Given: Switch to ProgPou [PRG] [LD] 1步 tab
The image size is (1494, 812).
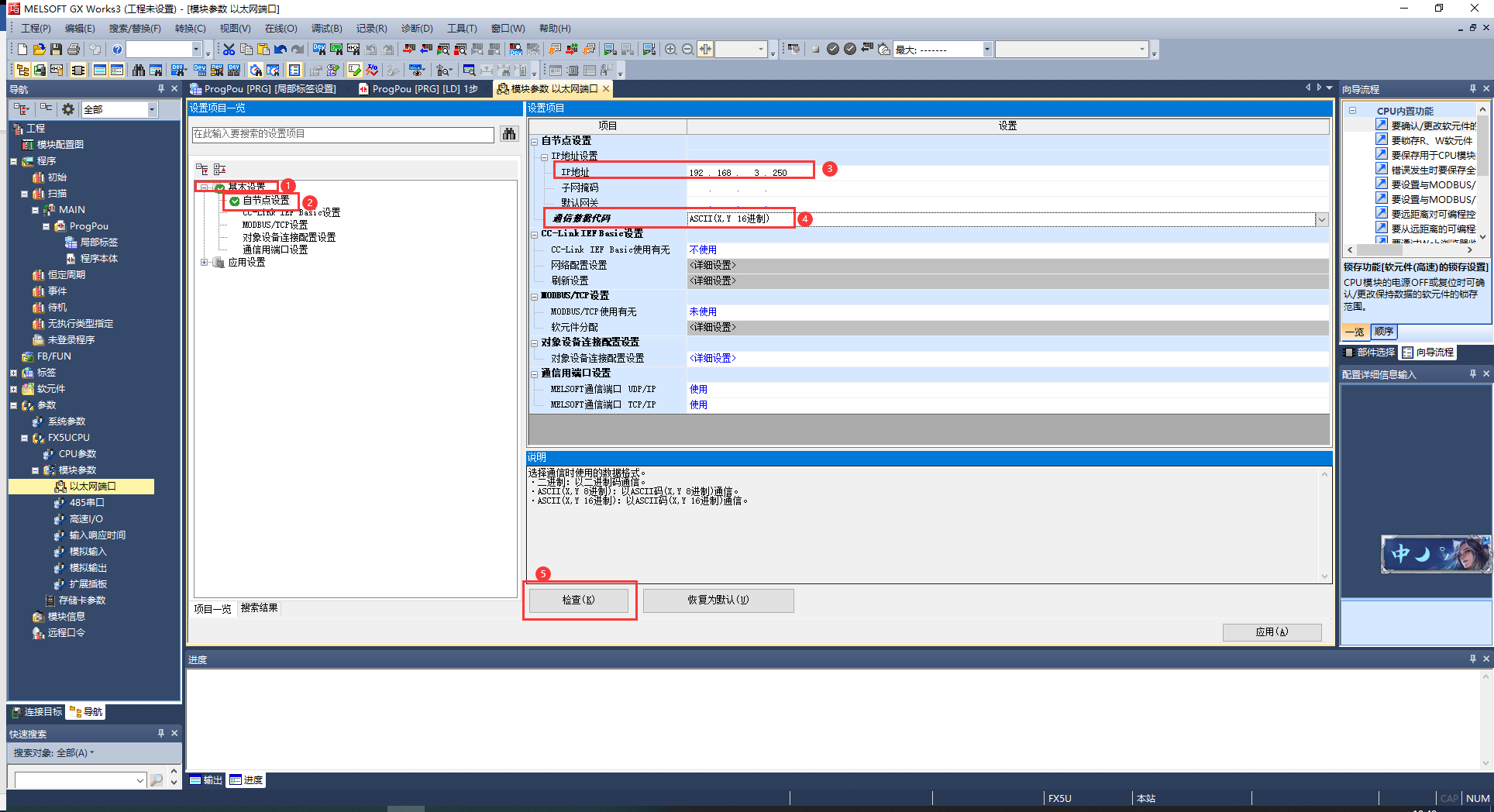Looking at the screenshot, I should coord(418,89).
